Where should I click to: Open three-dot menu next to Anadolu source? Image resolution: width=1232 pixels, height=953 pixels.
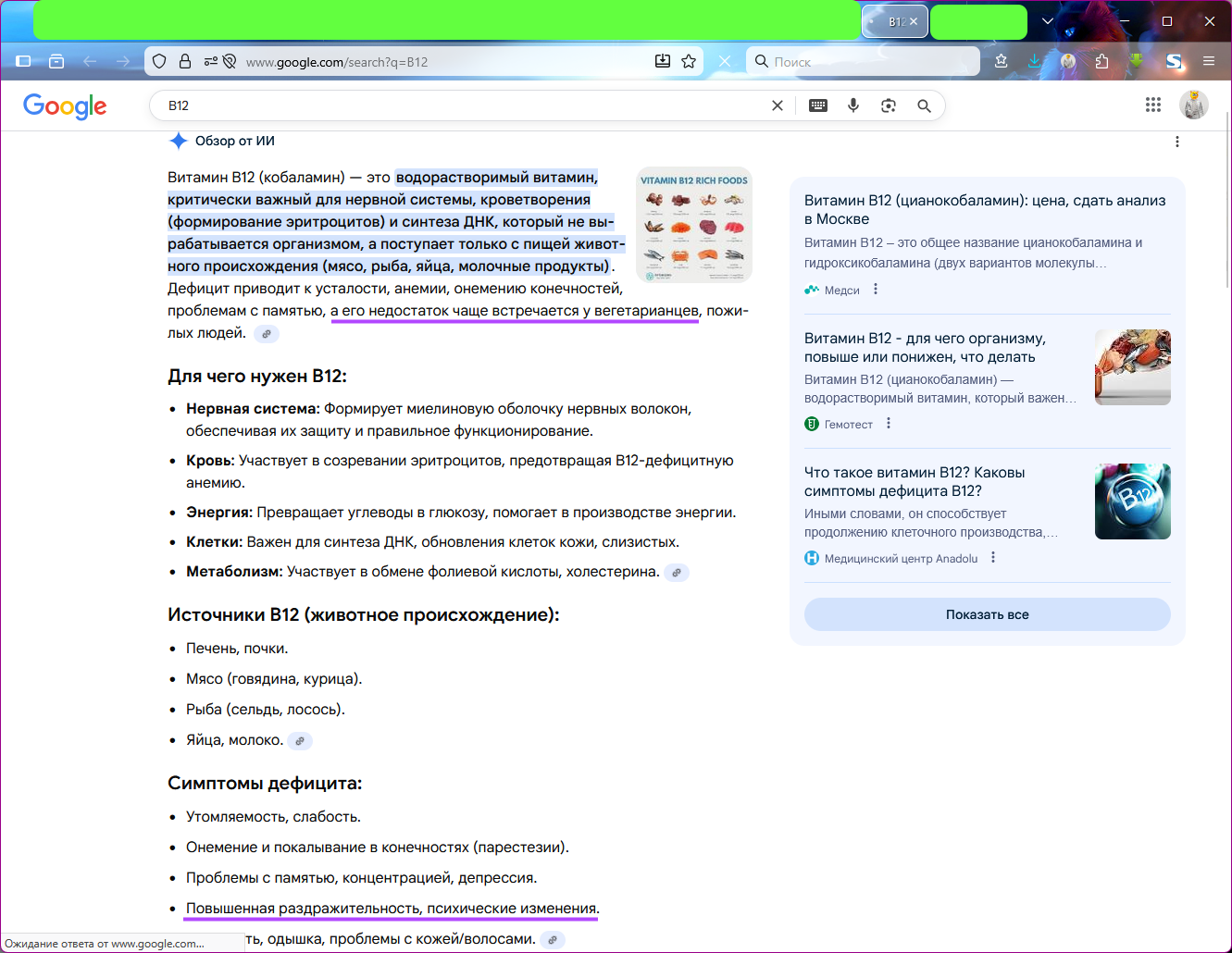click(x=993, y=558)
